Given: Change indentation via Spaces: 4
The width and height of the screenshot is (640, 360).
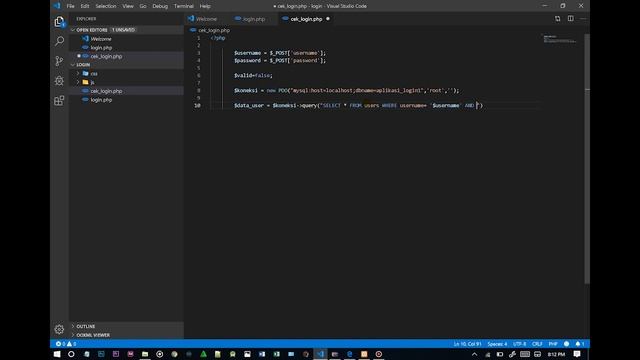Looking at the screenshot, I should click(497, 344).
